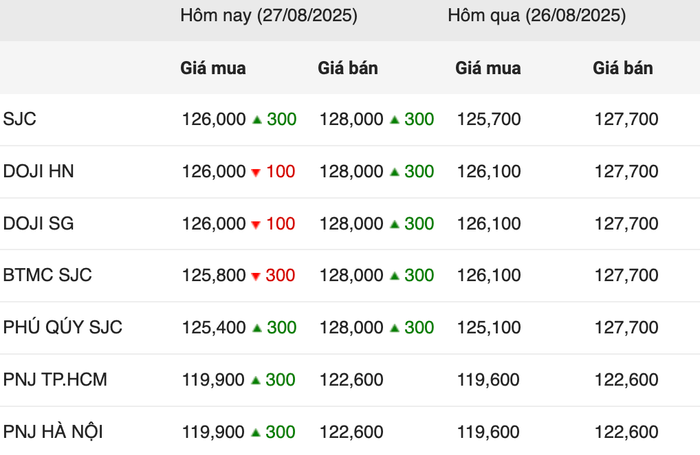
Task: Click green up arrow in PHÚ QÚY SJC buy price
Action: click(x=257, y=328)
